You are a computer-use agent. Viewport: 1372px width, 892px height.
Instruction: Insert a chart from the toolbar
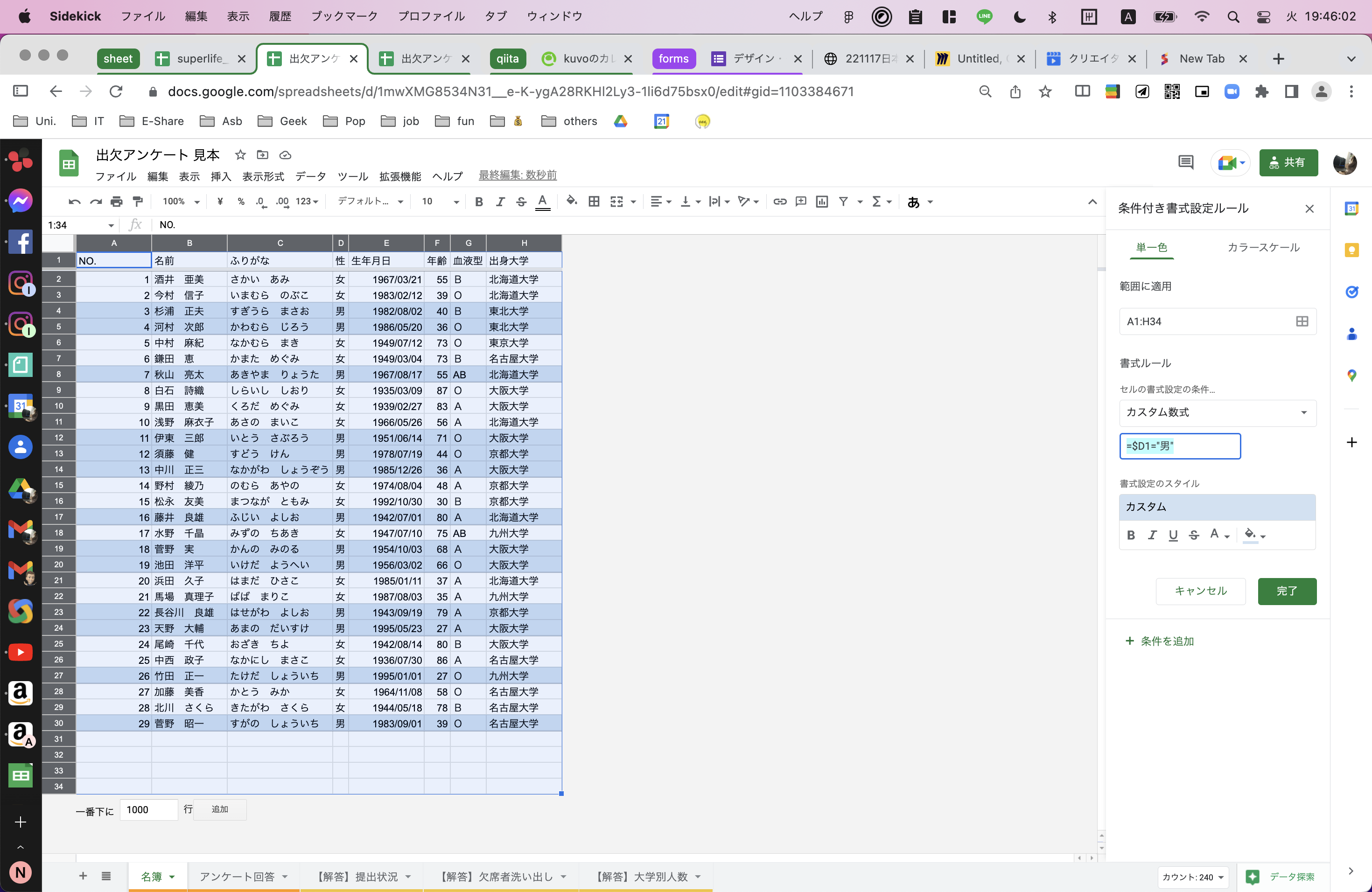(x=821, y=202)
